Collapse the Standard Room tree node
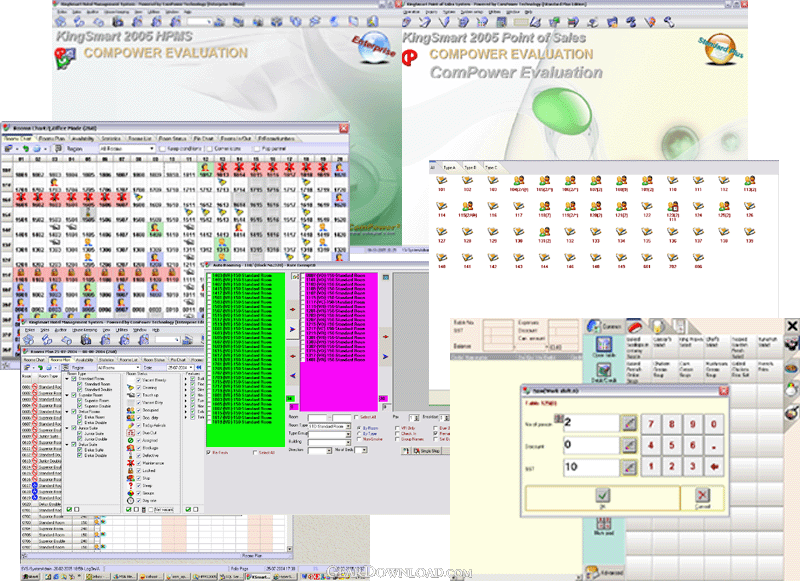Image resolution: width=800 pixels, height=581 pixels. [67, 379]
